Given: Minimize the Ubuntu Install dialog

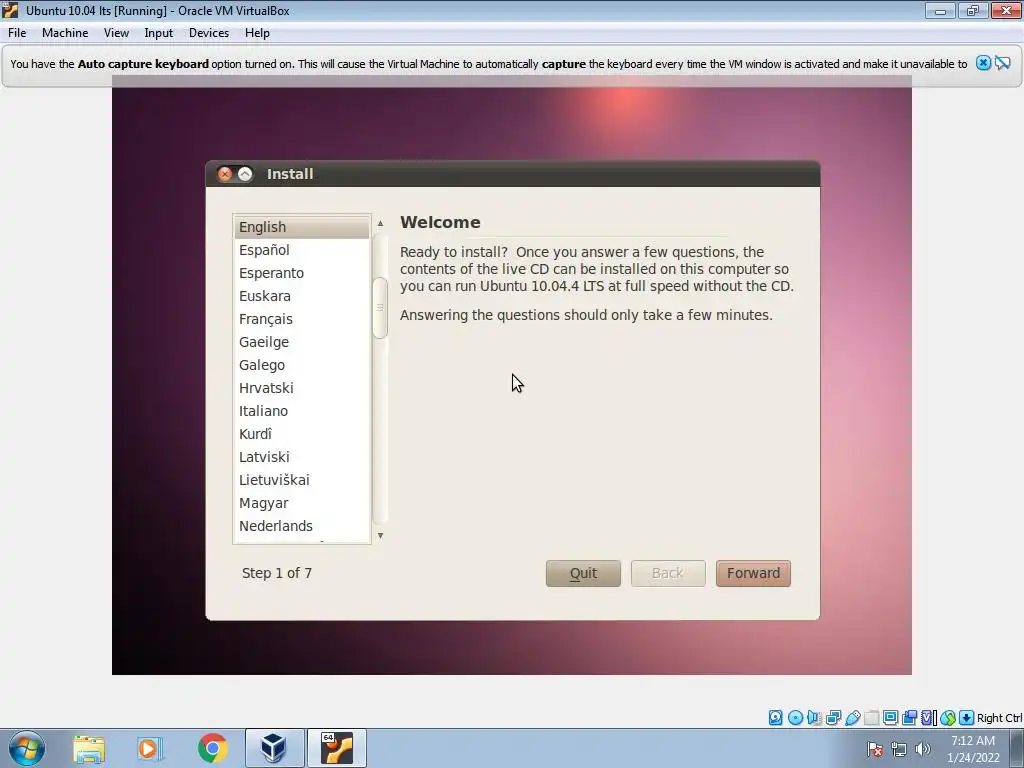Looking at the screenshot, I should [245, 174].
